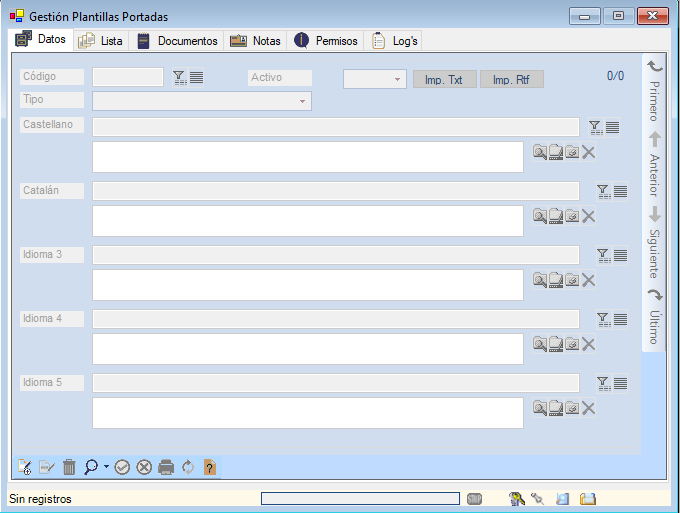This screenshot has height=513, width=680.
Task: Click the new record icon in bottom toolbar
Action: tap(26, 467)
